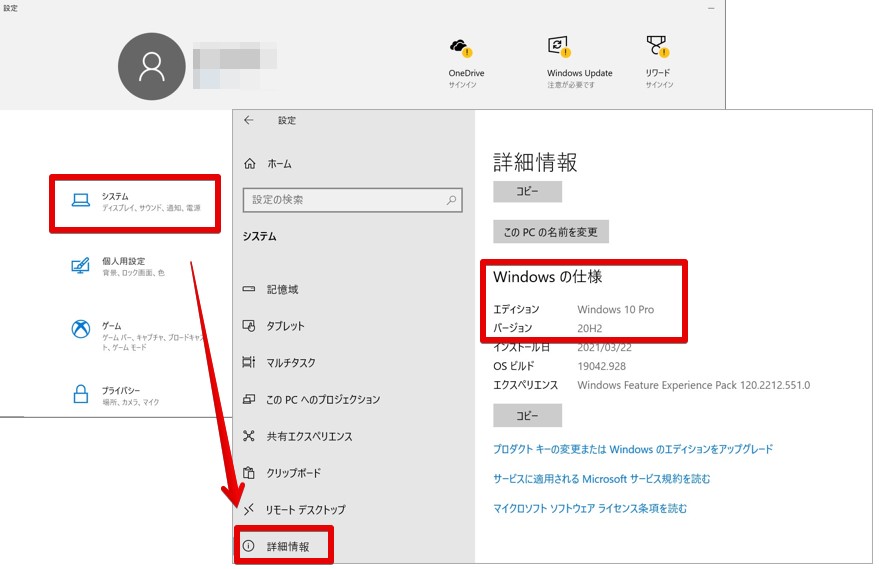879x569 pixels.
Task: Select ホーム in the sidebar
Action: pos(279,164)
